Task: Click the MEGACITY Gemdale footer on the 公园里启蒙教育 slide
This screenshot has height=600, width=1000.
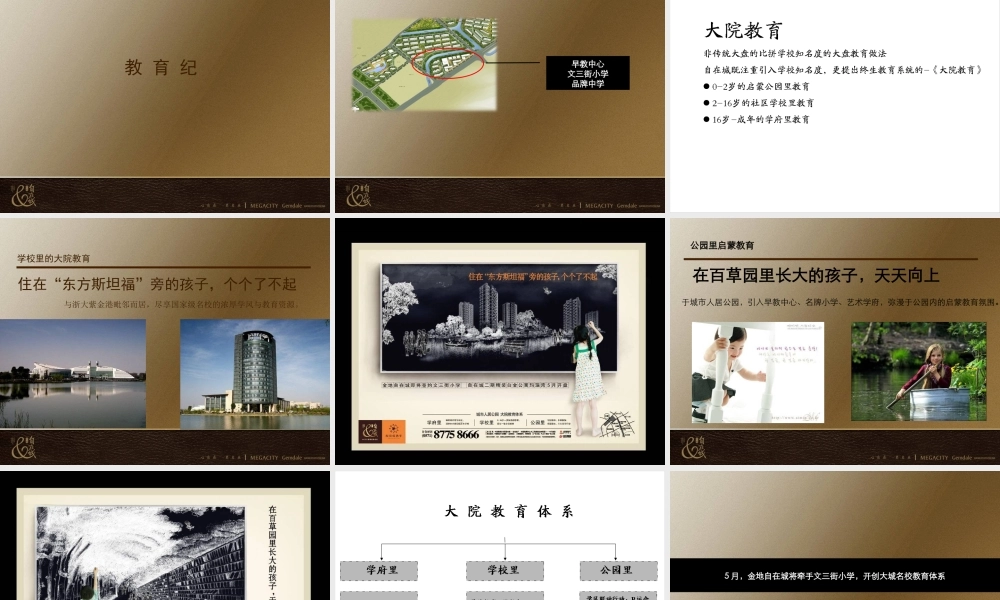Action: tap(957, 458)
